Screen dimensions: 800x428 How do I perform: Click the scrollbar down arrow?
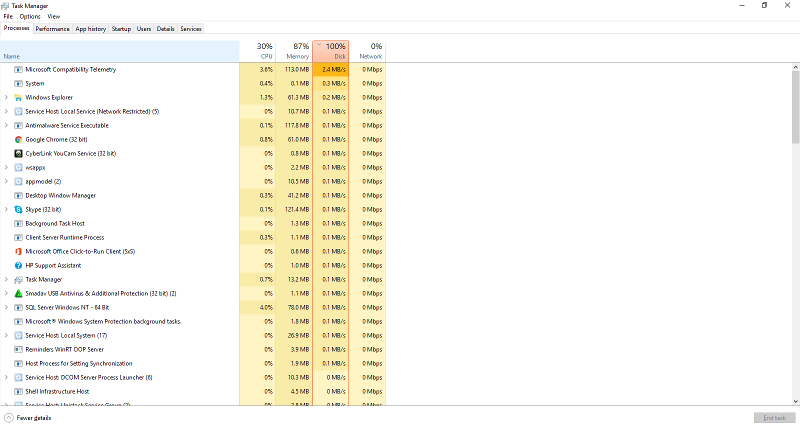(x=795, y=402)
